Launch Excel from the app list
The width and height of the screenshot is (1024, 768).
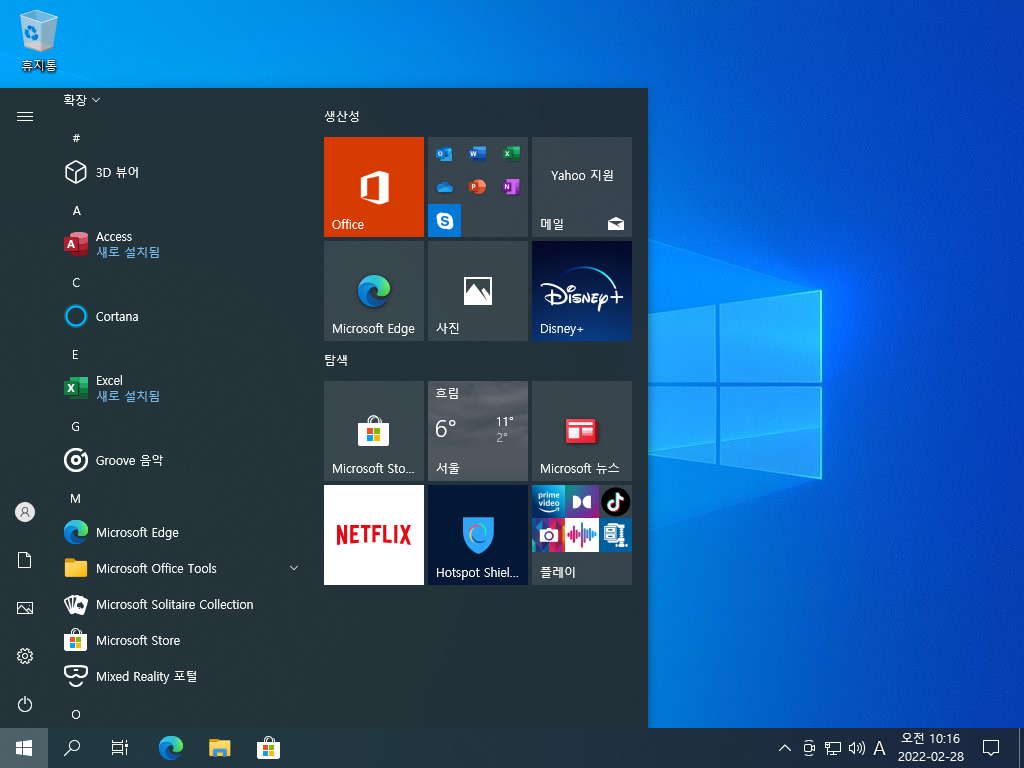pos(183,388)
